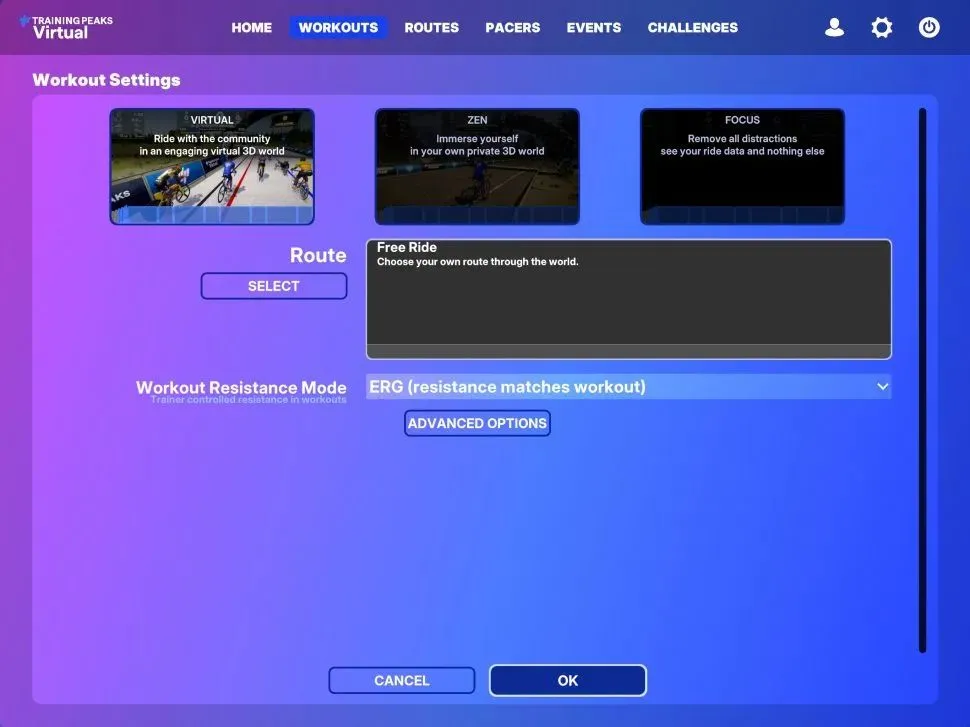Click the Free Ride route description box
This screenshot has height=727, width=970.
coord(628,298)
